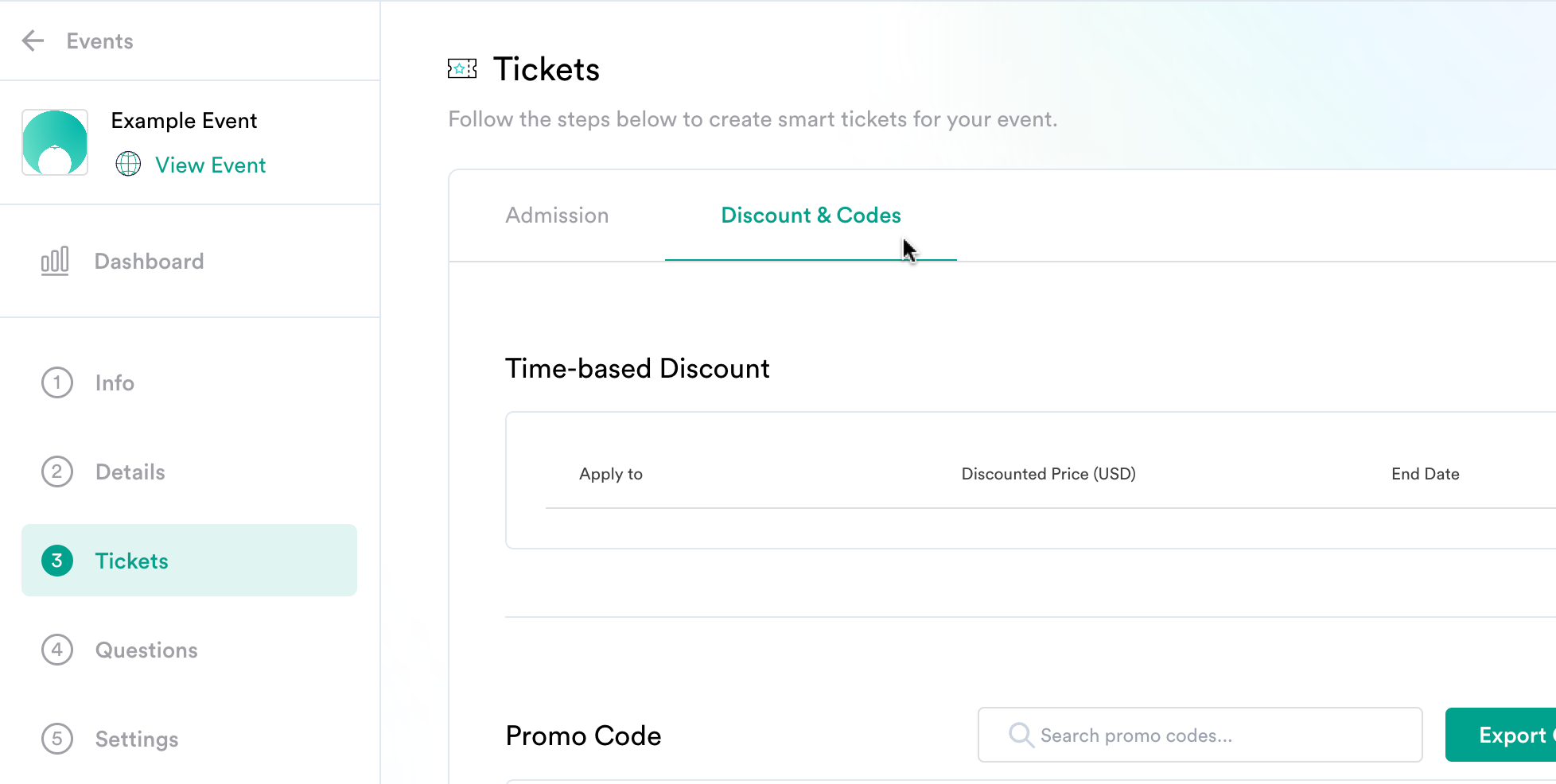Click the step 3 circle icon for Tickets
This screenshot has width=1556, height=784.
click(57, 561)
